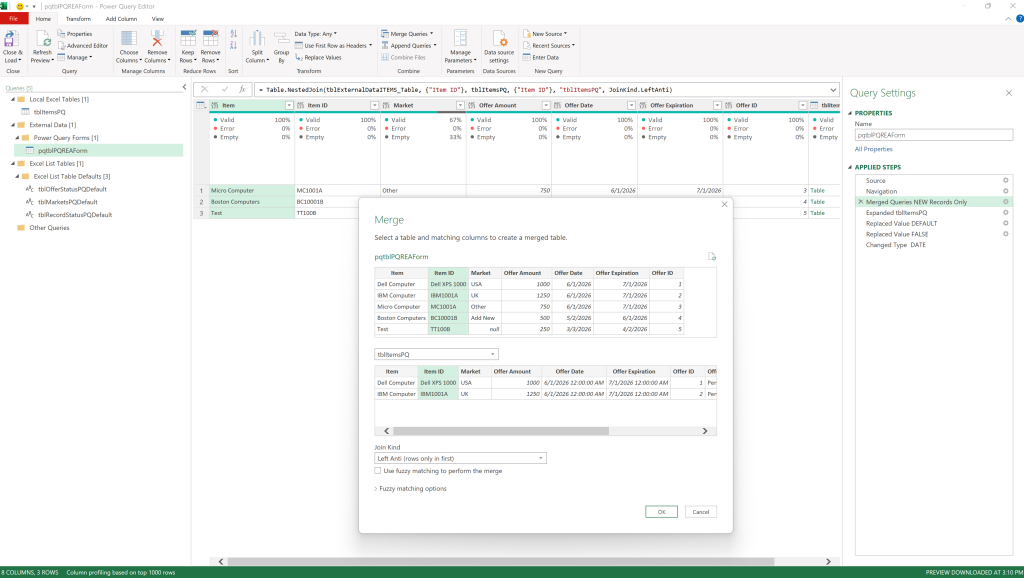Click the Table link in the Micro Computer row

818,191
